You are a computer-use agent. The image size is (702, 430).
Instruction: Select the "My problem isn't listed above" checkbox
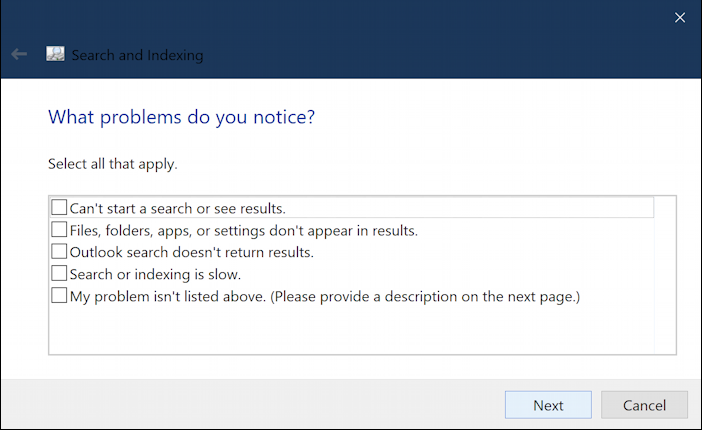pyautogui.click(x=59, y=295)
